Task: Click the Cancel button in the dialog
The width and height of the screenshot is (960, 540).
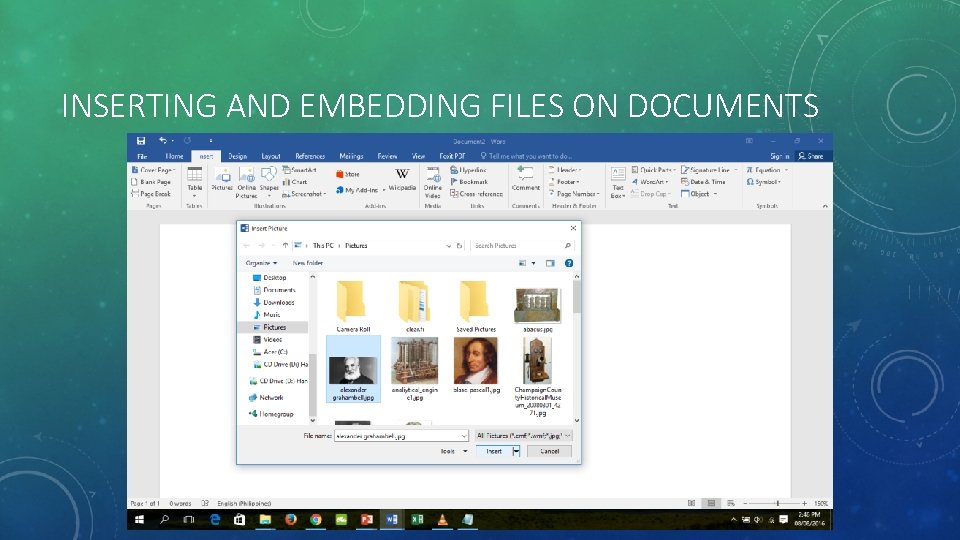Action: pyautogui.click(x=549, y=451)
